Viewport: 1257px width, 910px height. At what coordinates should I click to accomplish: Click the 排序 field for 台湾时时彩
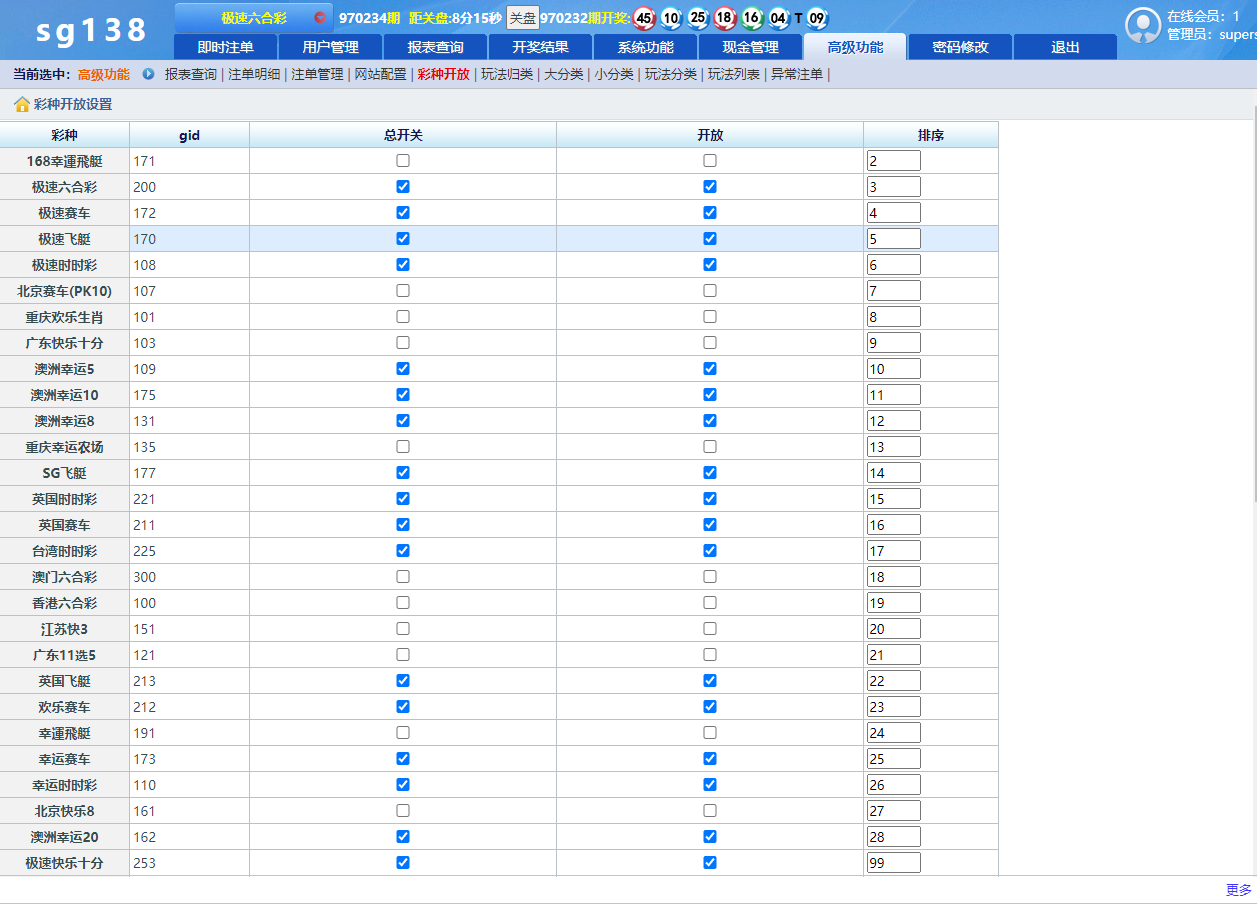894,551
